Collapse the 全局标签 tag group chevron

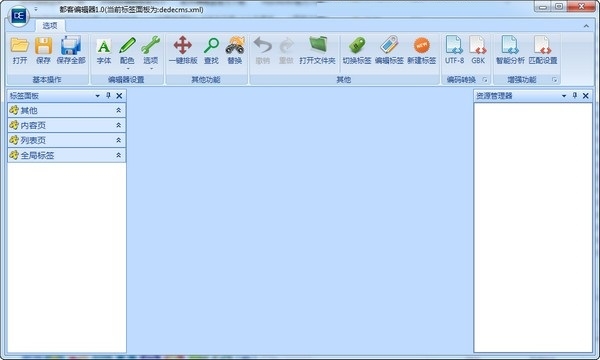click(119, 155)
